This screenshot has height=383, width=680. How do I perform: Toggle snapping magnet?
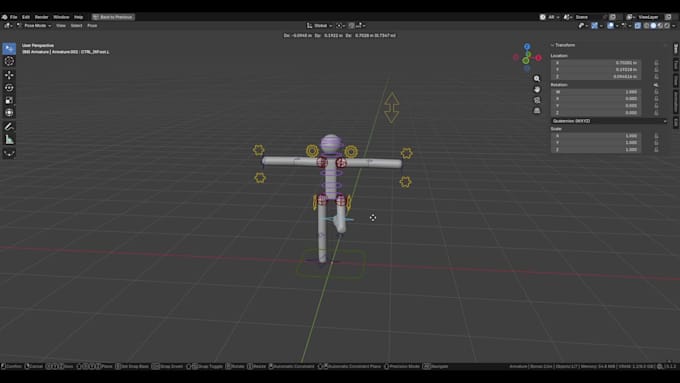351,26
